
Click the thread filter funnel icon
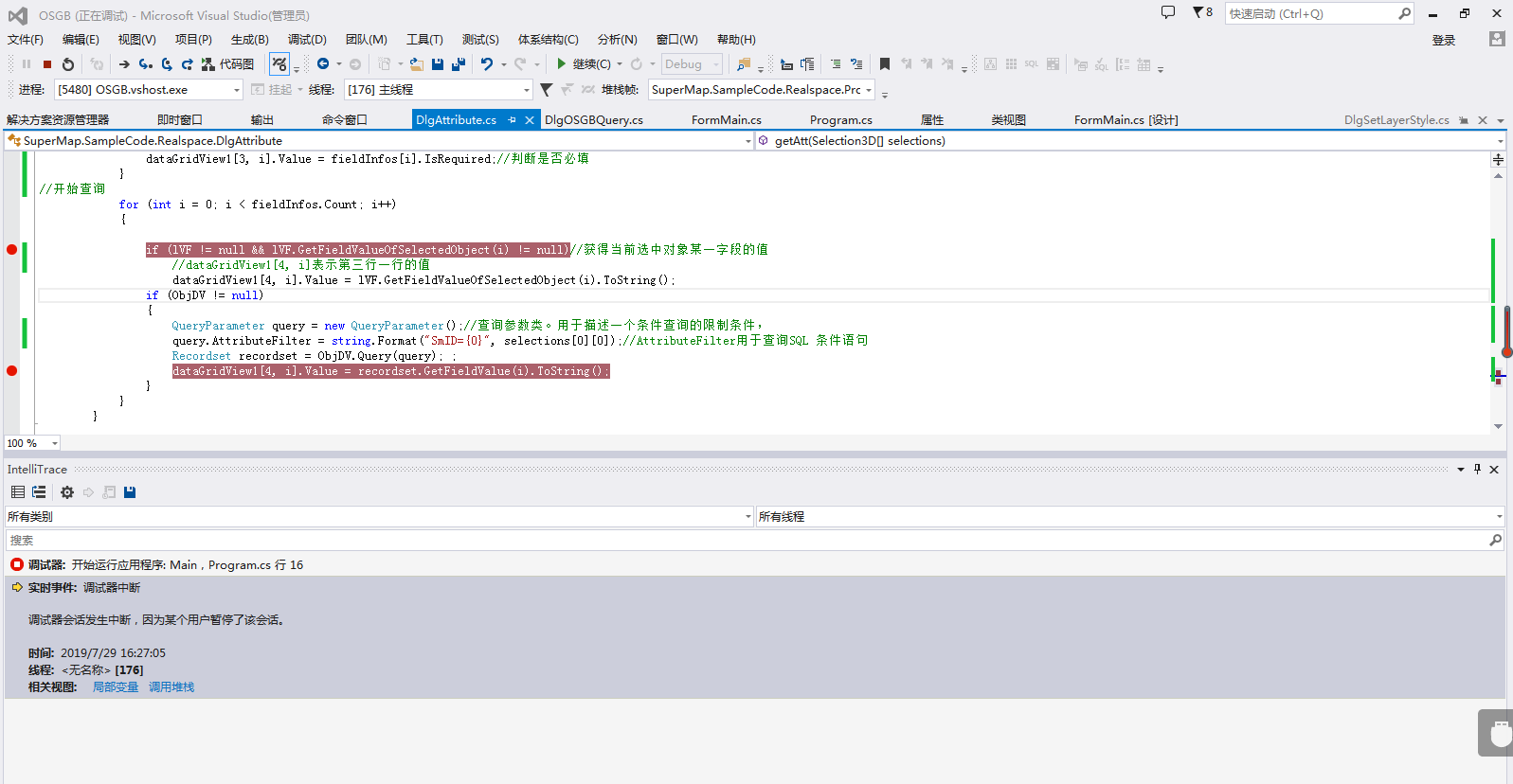547,90
